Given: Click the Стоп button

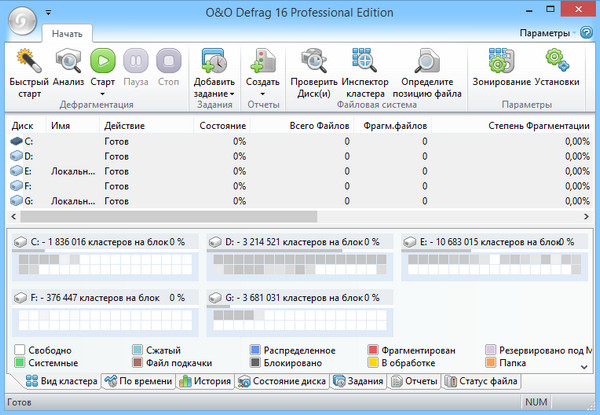Looking at the screenshot, I should (169, 60).
